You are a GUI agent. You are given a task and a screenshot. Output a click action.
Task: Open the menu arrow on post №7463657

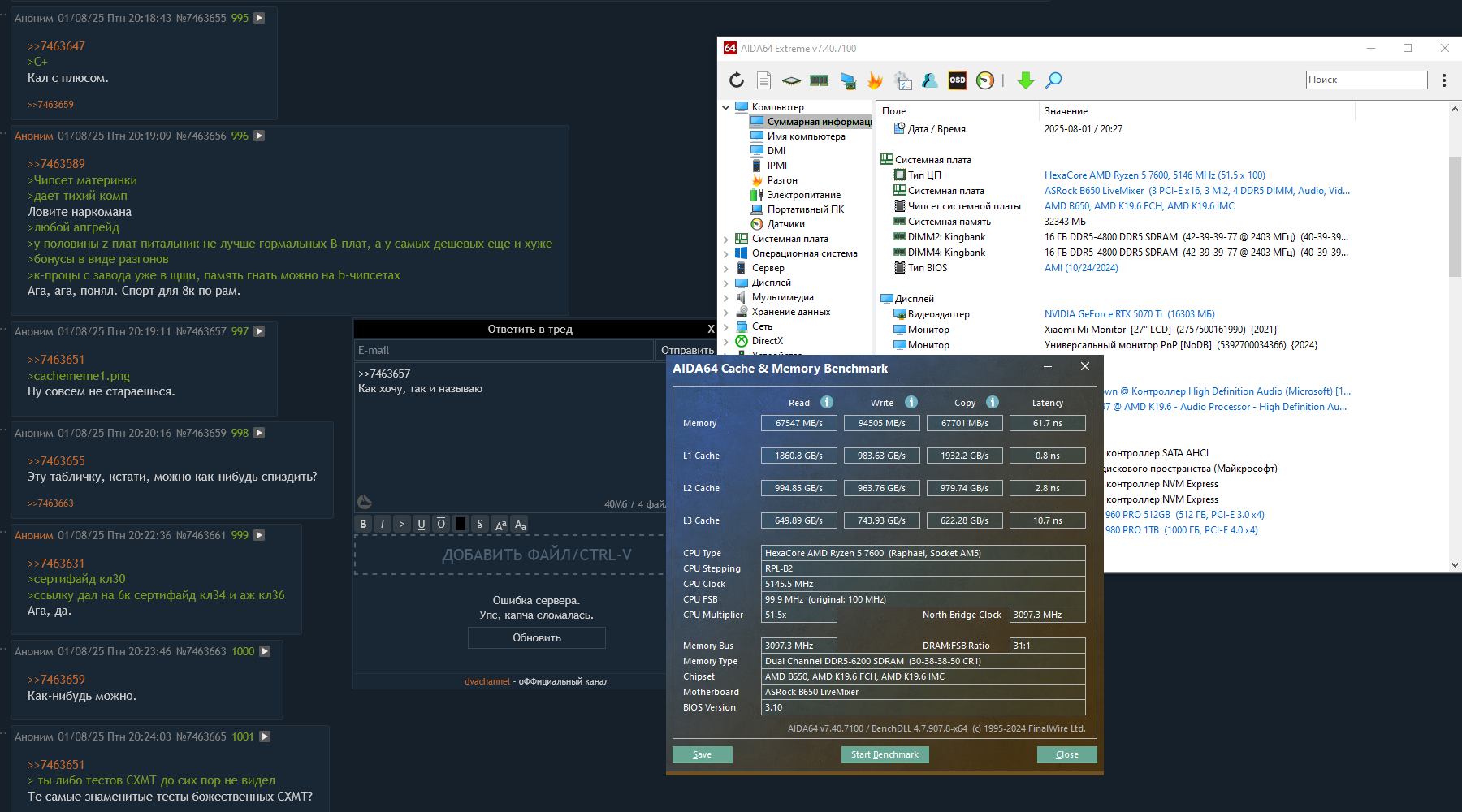(x=259, y=331)
